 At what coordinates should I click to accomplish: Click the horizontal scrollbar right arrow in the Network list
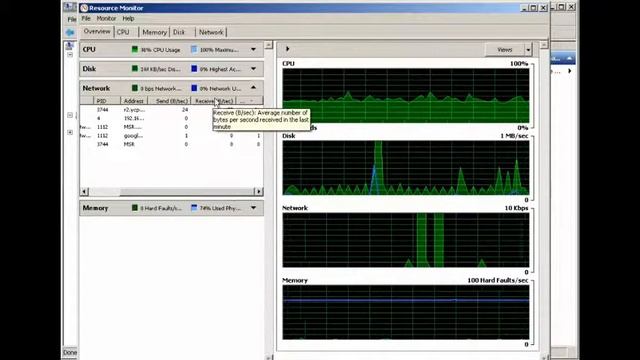tap(258, 191)
